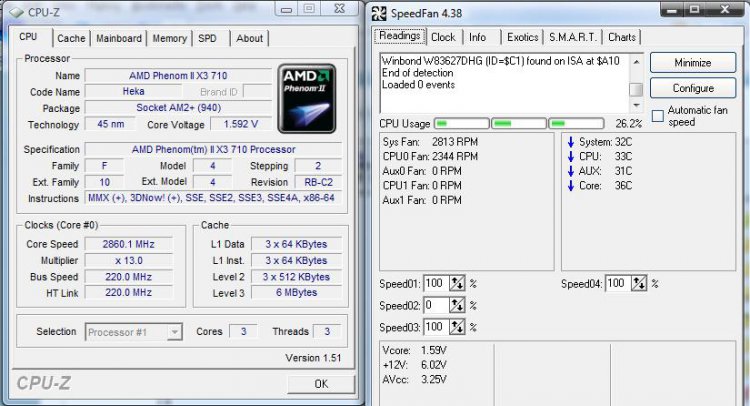750x406 pixels.
Task: Click the 'Winbond W83627DHG' log line
Action: point(500,61)
